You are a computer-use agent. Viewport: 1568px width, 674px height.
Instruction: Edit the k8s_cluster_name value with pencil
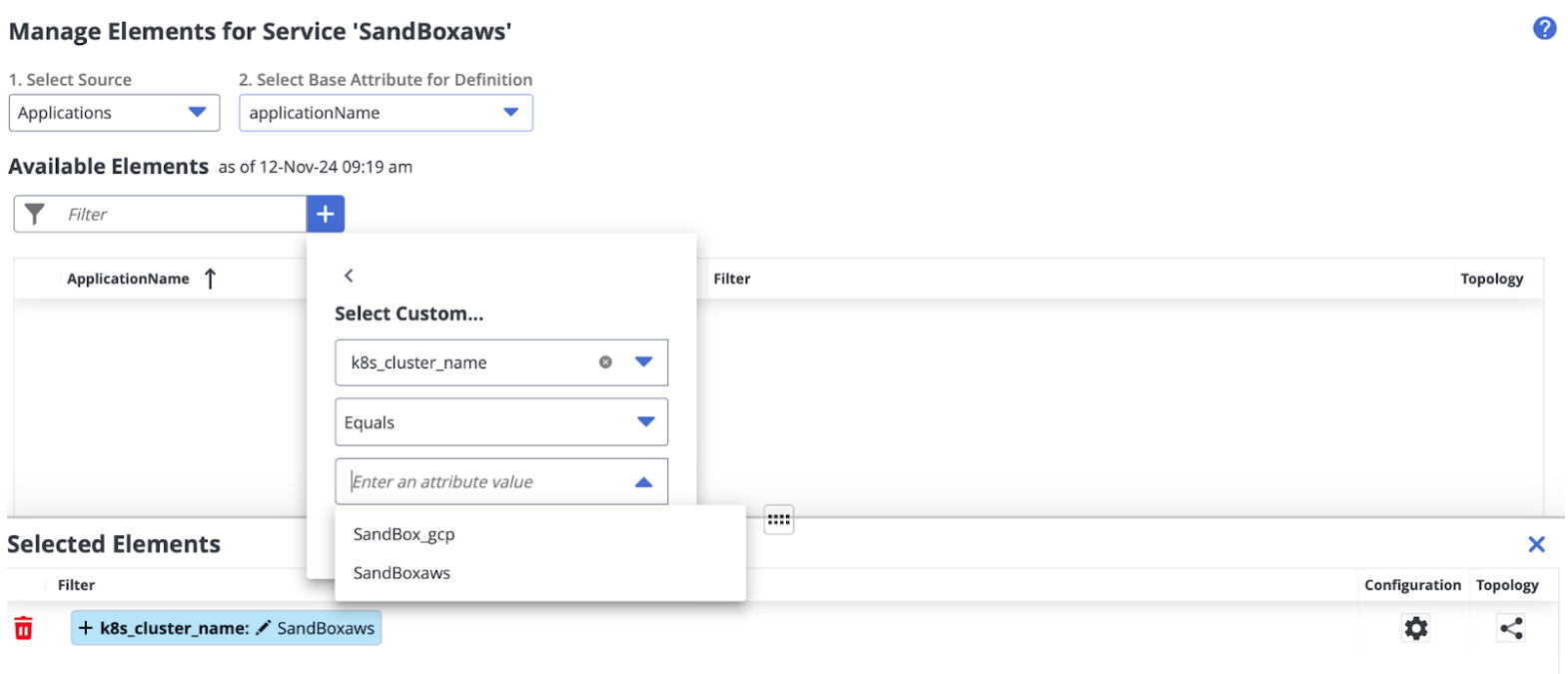pyautogui.click(x=264, y=628)
